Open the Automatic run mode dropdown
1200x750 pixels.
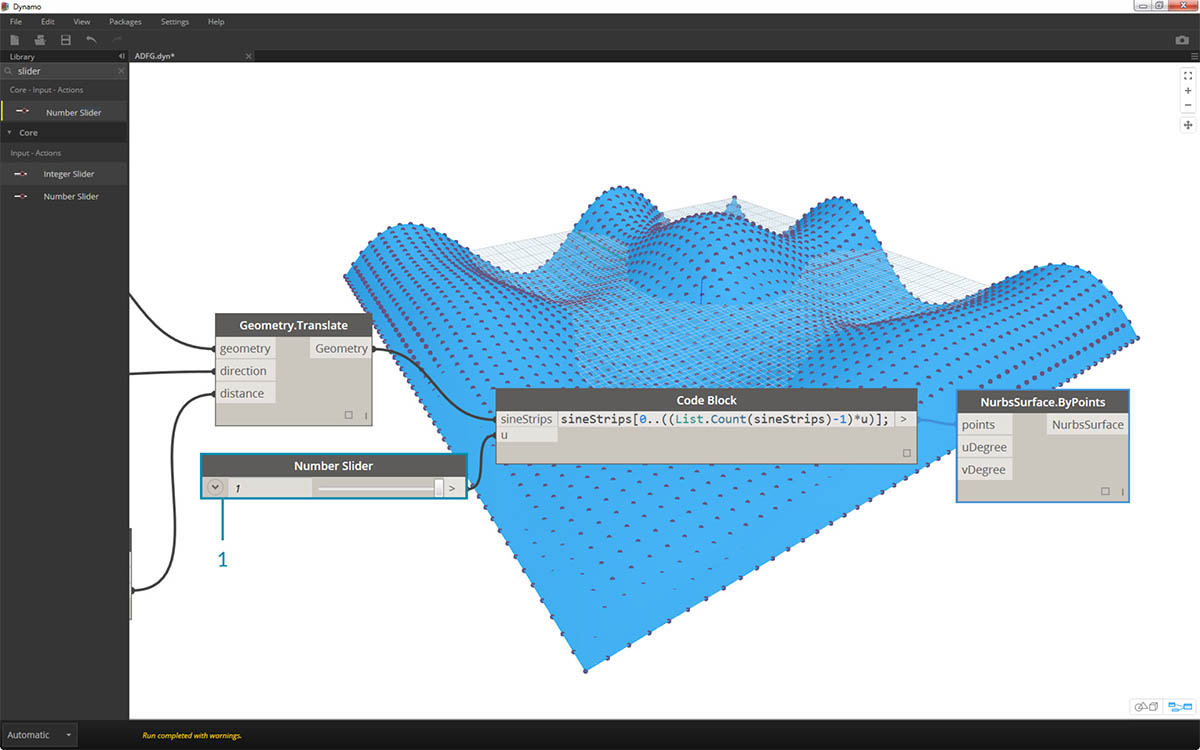click(x=39, y=735)
